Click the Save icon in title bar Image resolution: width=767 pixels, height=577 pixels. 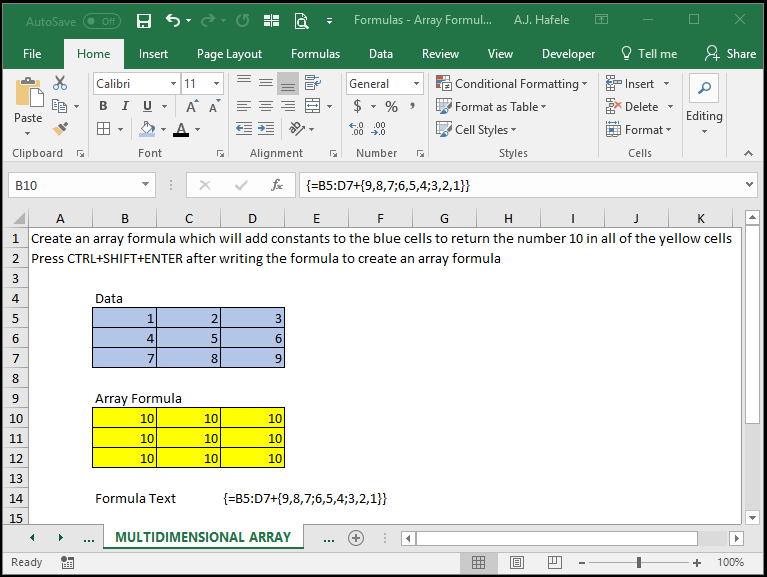(x=144, y=21)
